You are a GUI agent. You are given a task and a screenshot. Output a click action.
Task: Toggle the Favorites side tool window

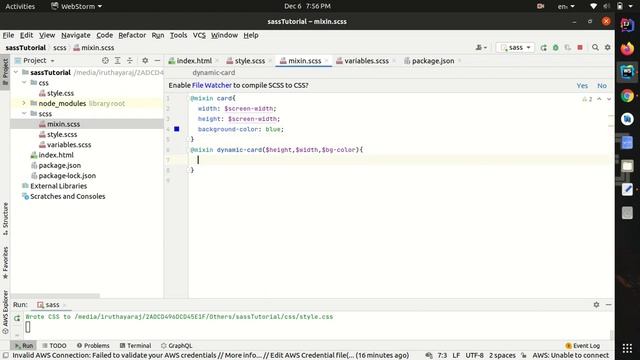coord(5,262)
